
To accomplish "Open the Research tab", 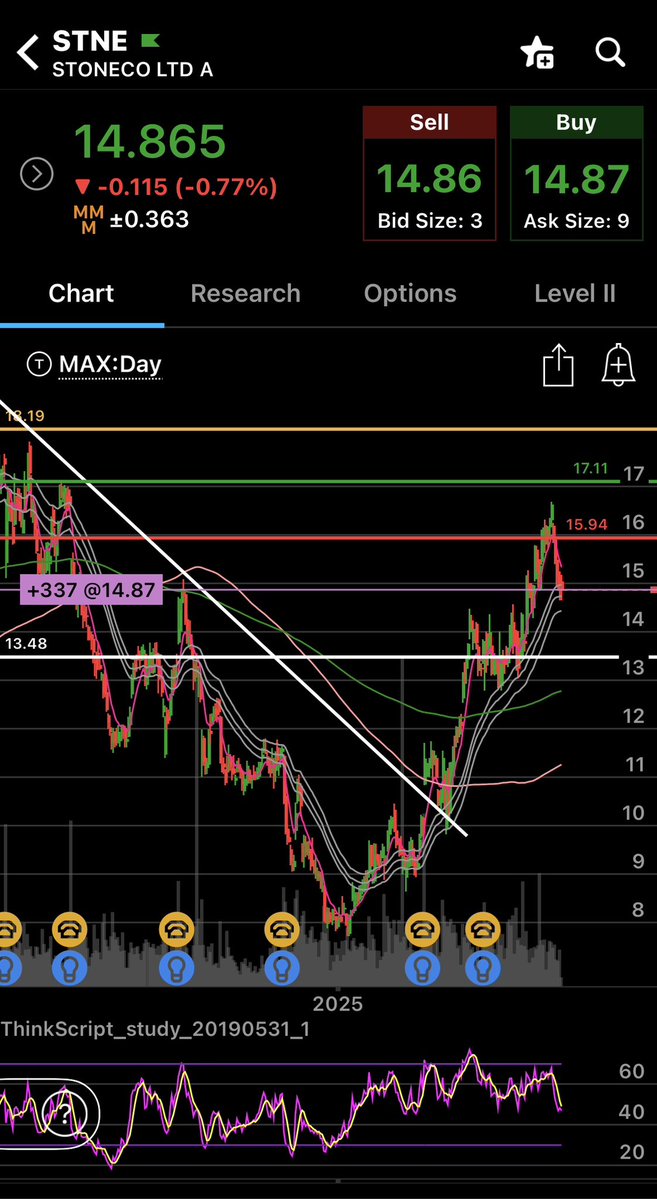I will click(246, 294).
